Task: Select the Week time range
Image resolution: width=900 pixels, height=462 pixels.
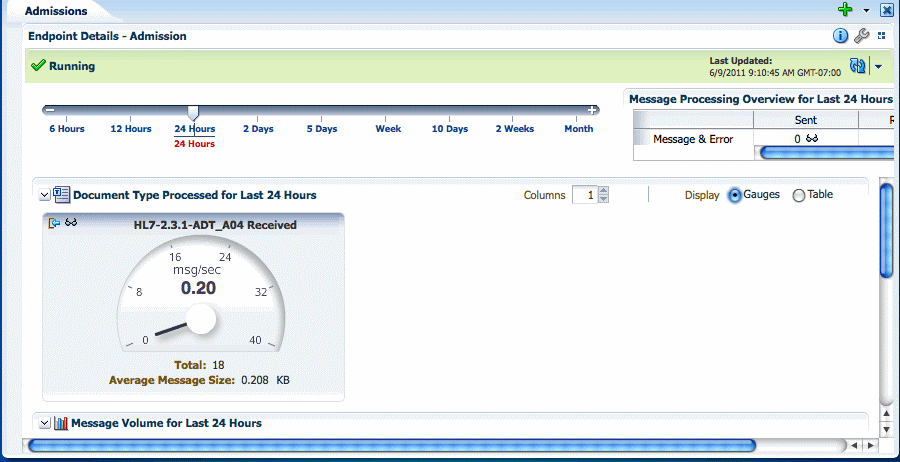Action: [x=389, y=129]
